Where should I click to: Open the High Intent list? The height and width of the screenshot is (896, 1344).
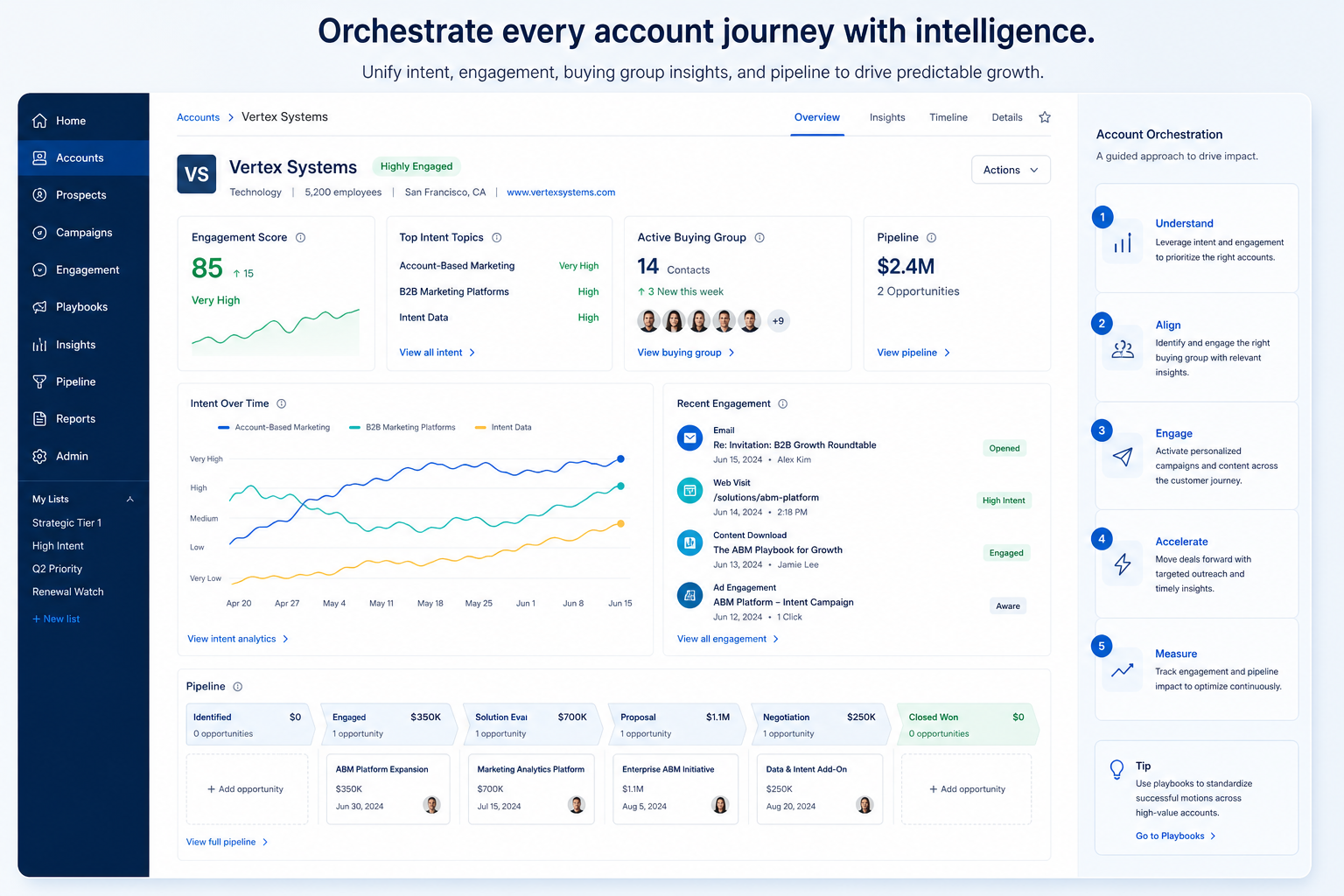58,546
